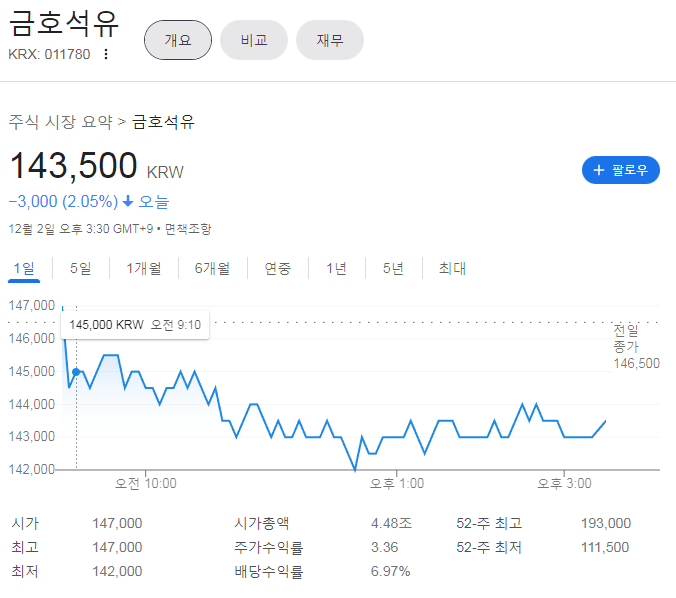The width and height of the screenshot is (676, 598).
Task: Select the 개요 overview tab
Action: click(x=178, y=40)
